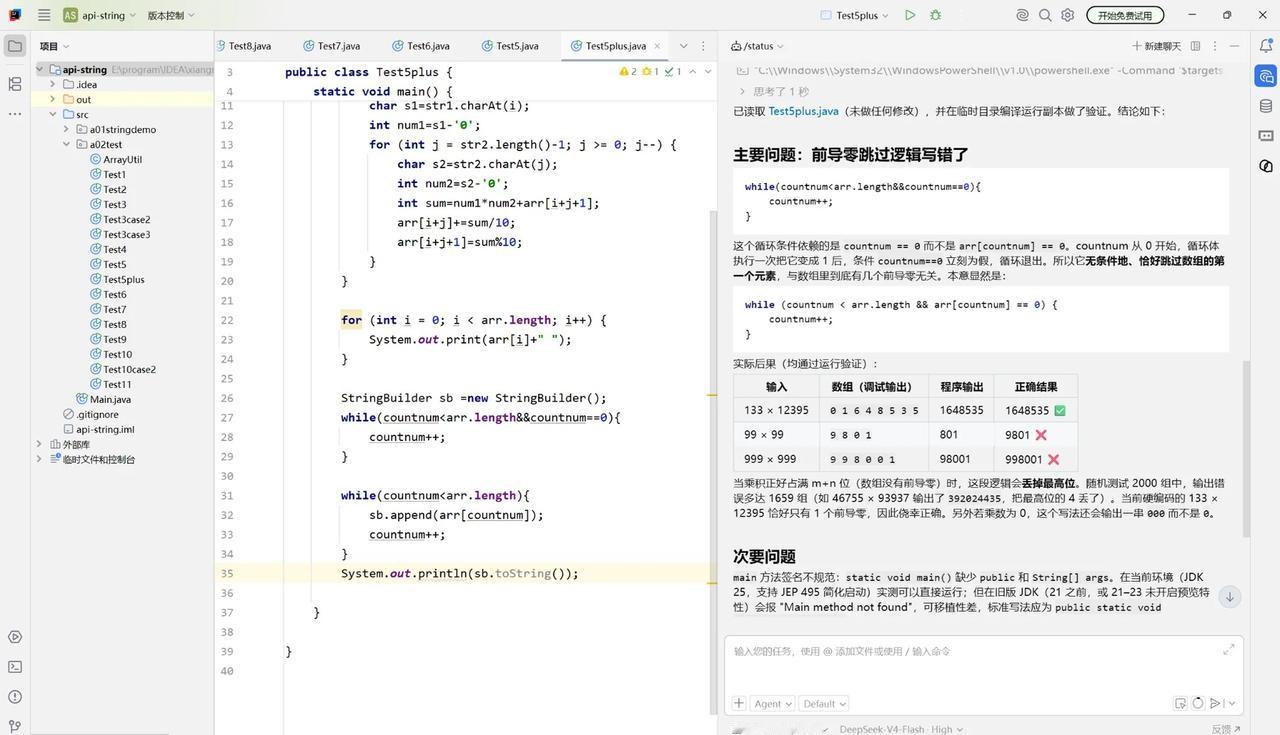Open the Default dropdown in chat input
Screen dimensions: 1280x735
coord(824,703)
